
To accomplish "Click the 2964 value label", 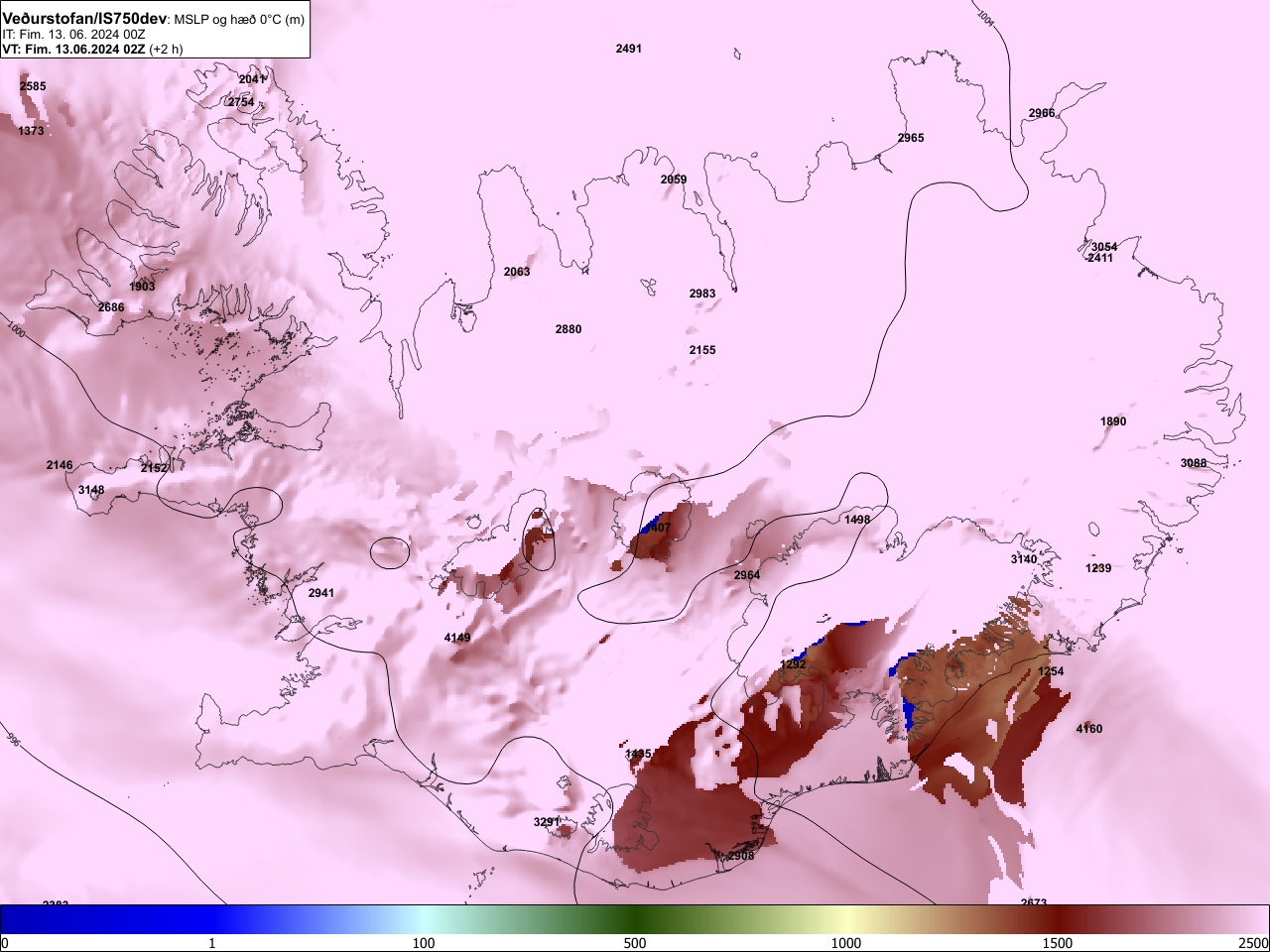I will [747, 575].
